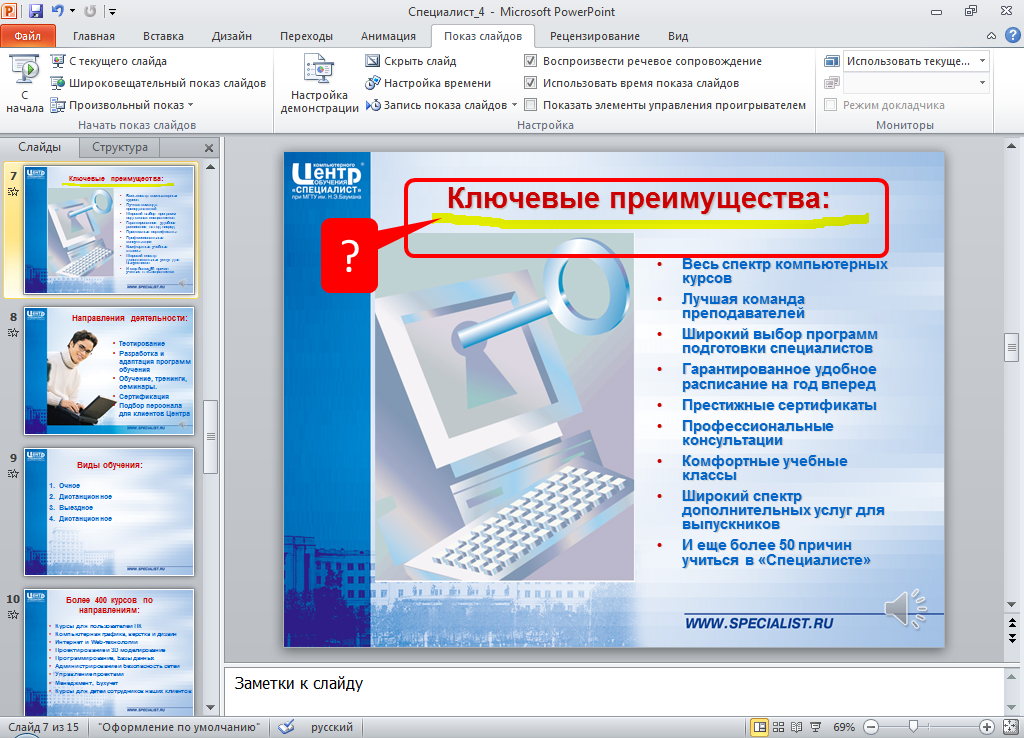Open Настройка демонстрации slideshow setup
The width and height of the screenshot is (1024, 738).
pos(319,86)
